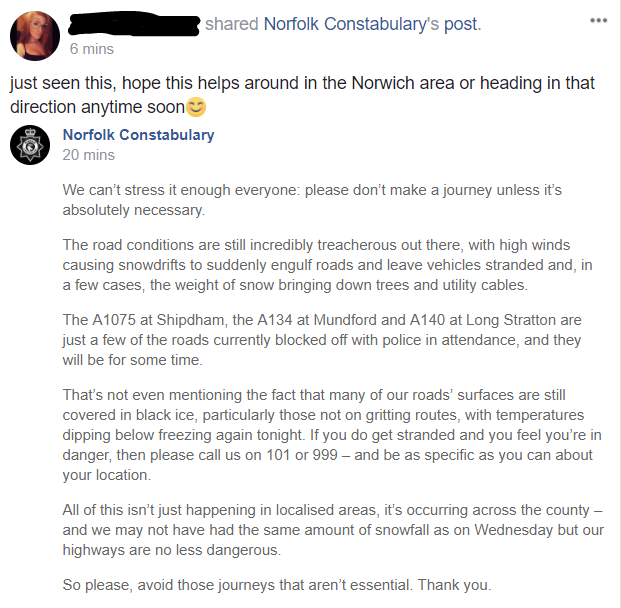Click the caption starting "just seen this"
The image size is (621, 608).
(x=300, y=95)
